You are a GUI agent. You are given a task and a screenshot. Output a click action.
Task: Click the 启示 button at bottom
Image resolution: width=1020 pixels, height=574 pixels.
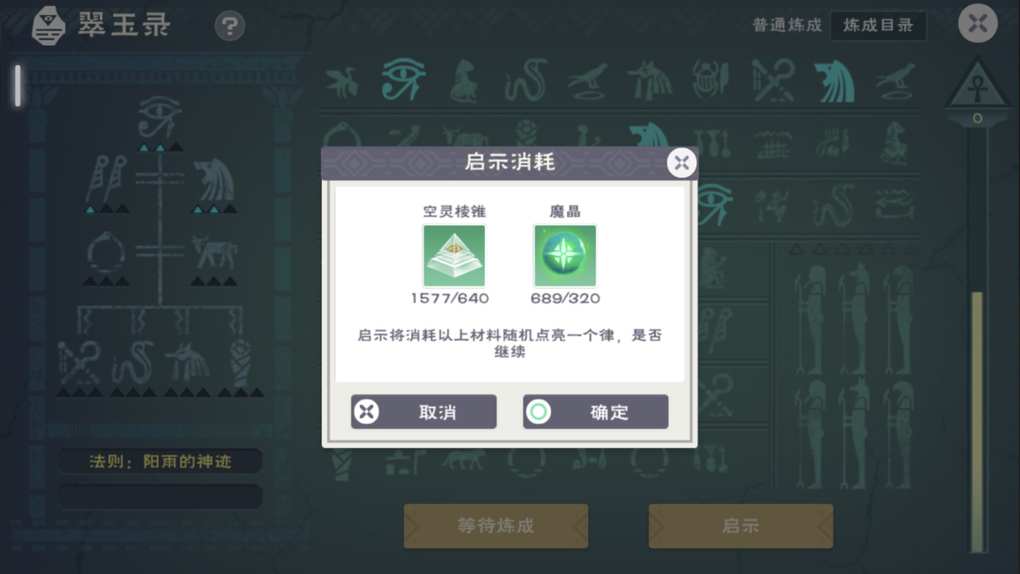(740, 526)
